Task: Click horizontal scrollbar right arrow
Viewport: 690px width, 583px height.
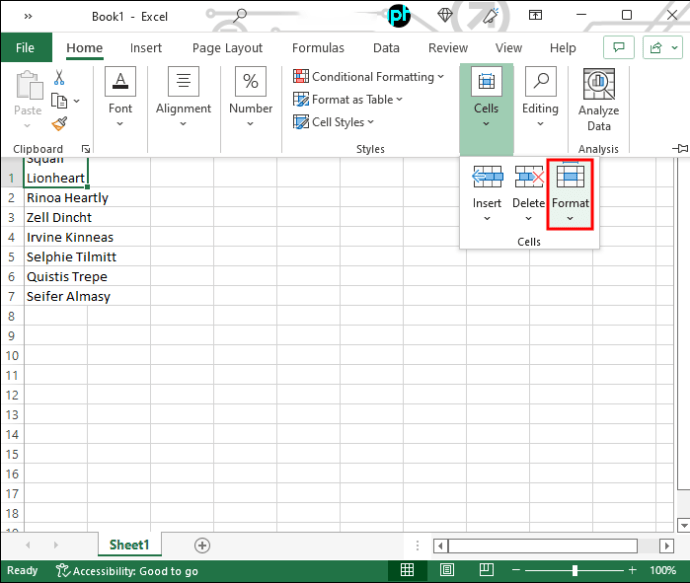Action: click(x=667, y=546)
